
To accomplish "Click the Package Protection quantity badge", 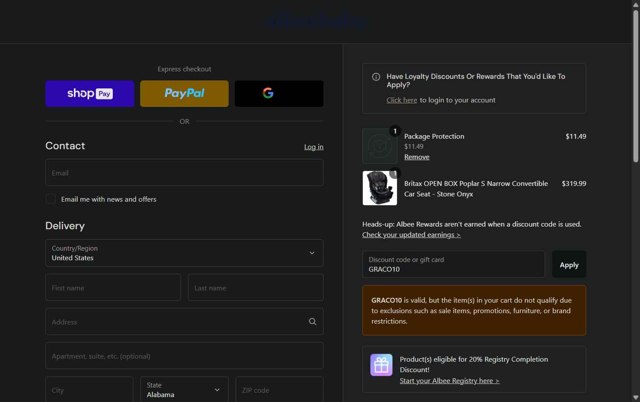I will (x=395, y=131).
